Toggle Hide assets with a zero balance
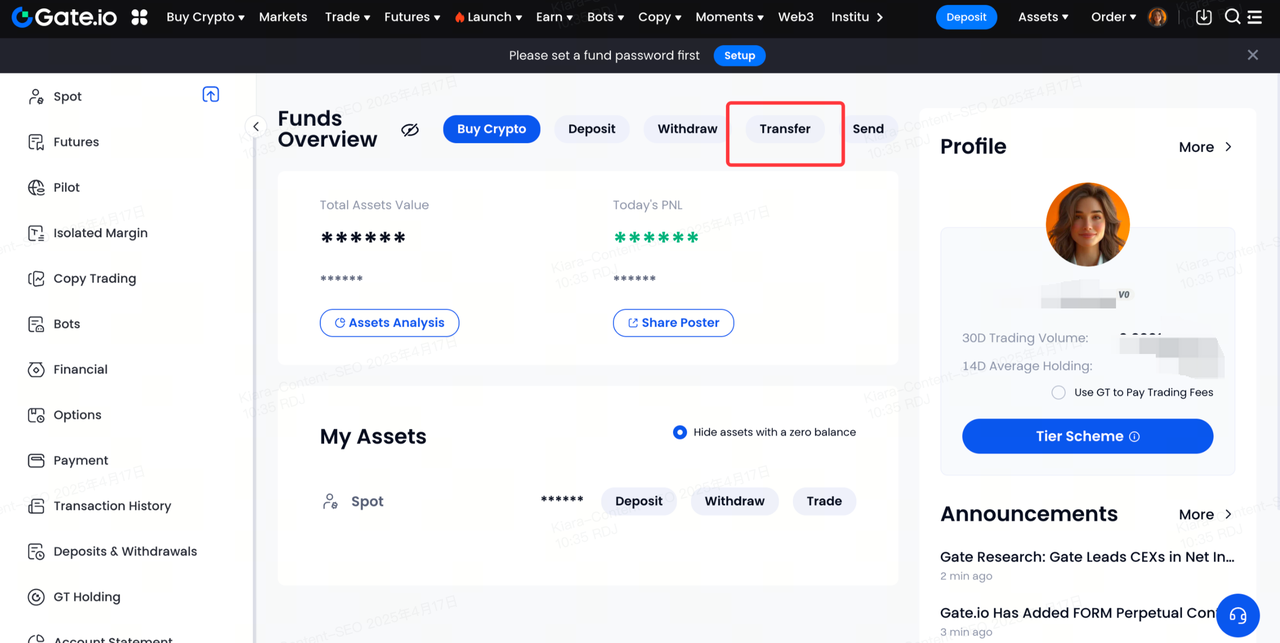This screenshot has height=643, width=1280. (x=680, y=432)
